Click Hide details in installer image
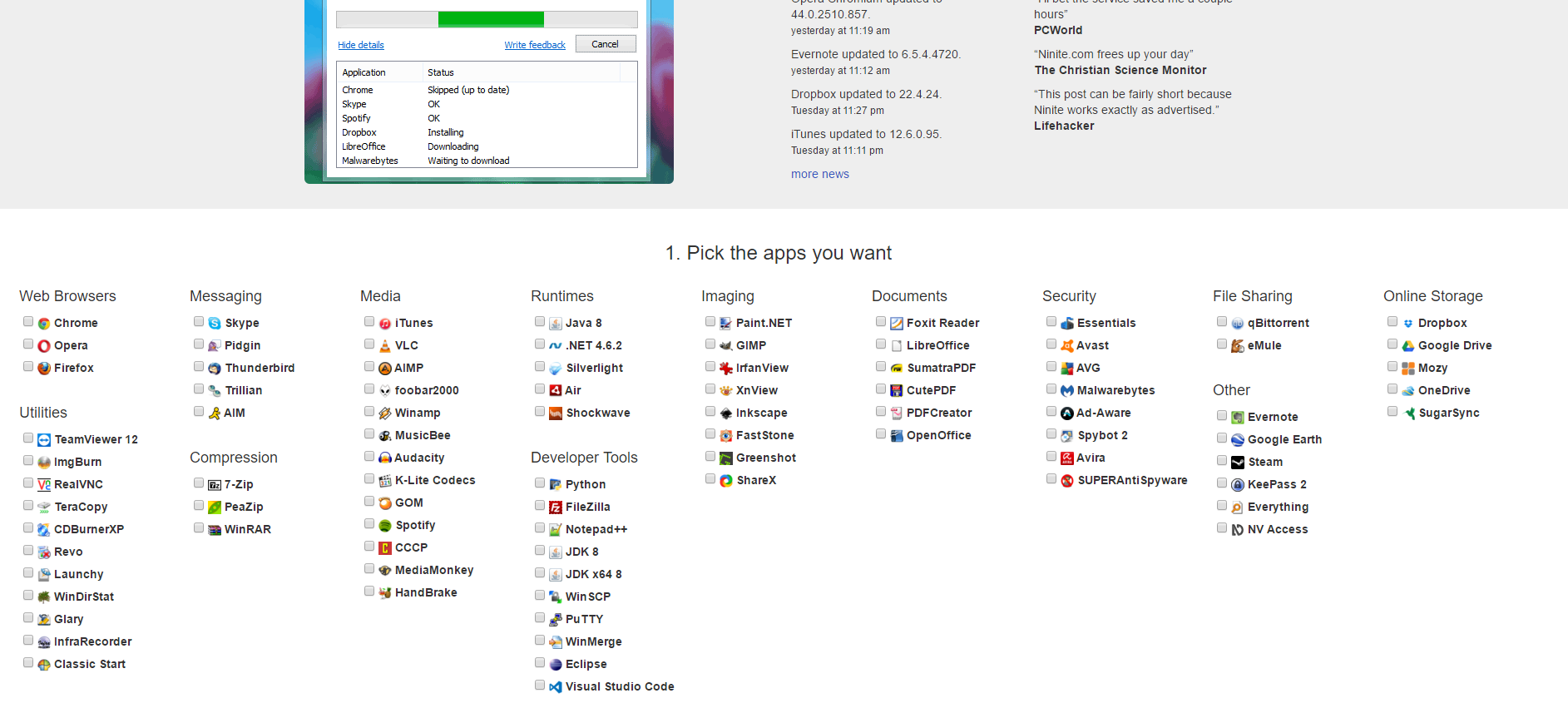The width and height of the screenshot is (1568, 708). pyautogui.click(x=361, y=45)
